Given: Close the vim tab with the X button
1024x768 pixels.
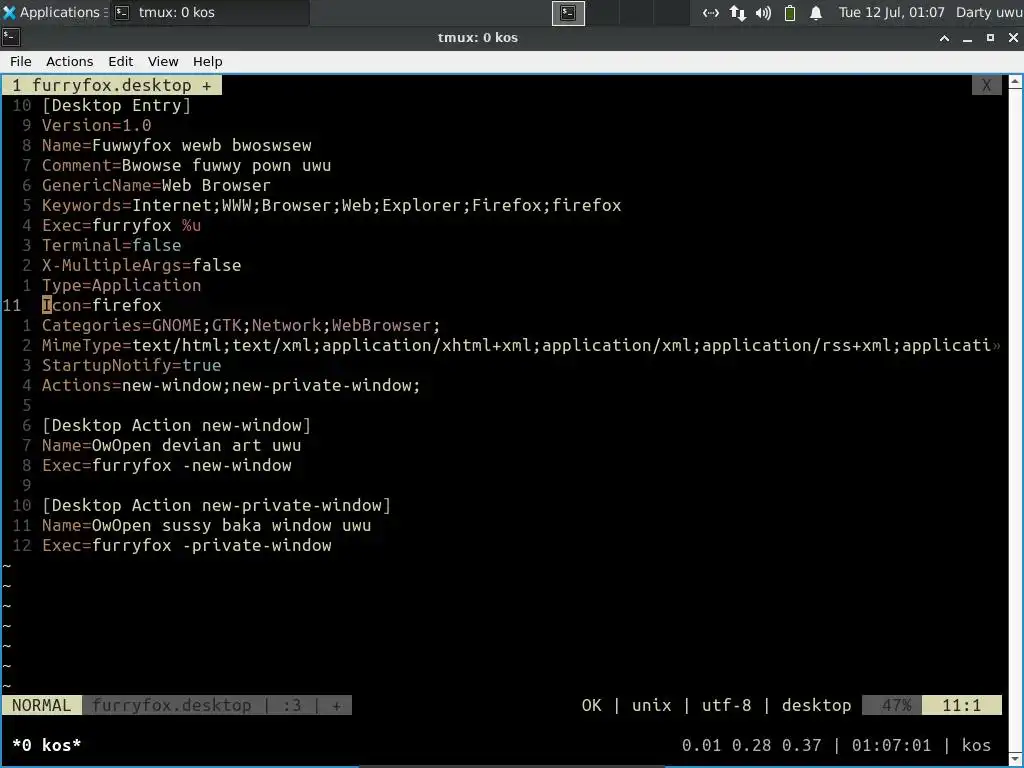Looking at the screenshot, I should tap(986, 85).
